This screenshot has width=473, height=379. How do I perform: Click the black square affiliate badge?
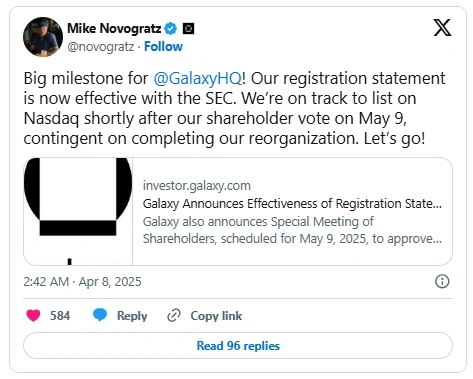pyautogui.click(x=188, y=29)
